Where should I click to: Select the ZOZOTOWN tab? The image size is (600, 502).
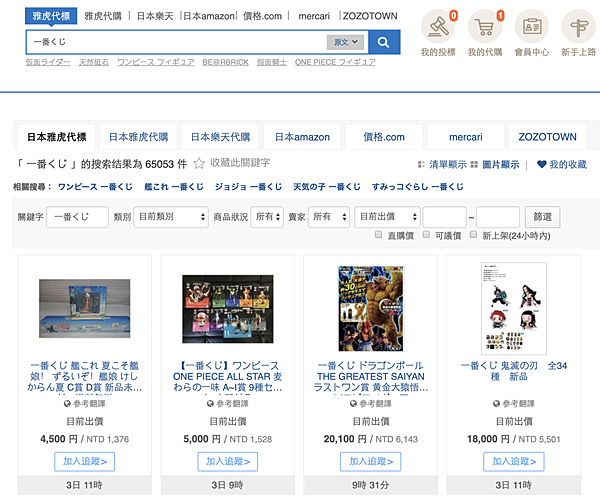click(x=547, y=137)
